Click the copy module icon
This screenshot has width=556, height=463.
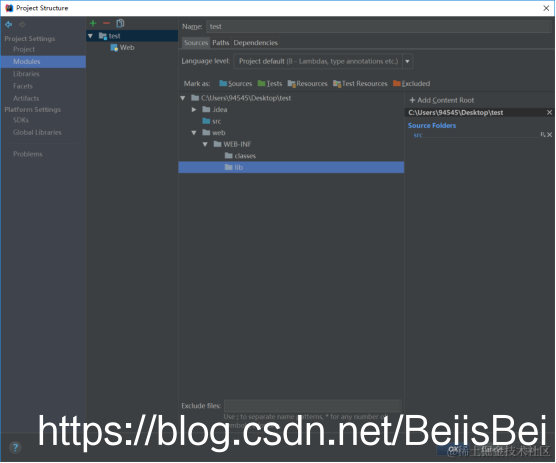point(121,23)
